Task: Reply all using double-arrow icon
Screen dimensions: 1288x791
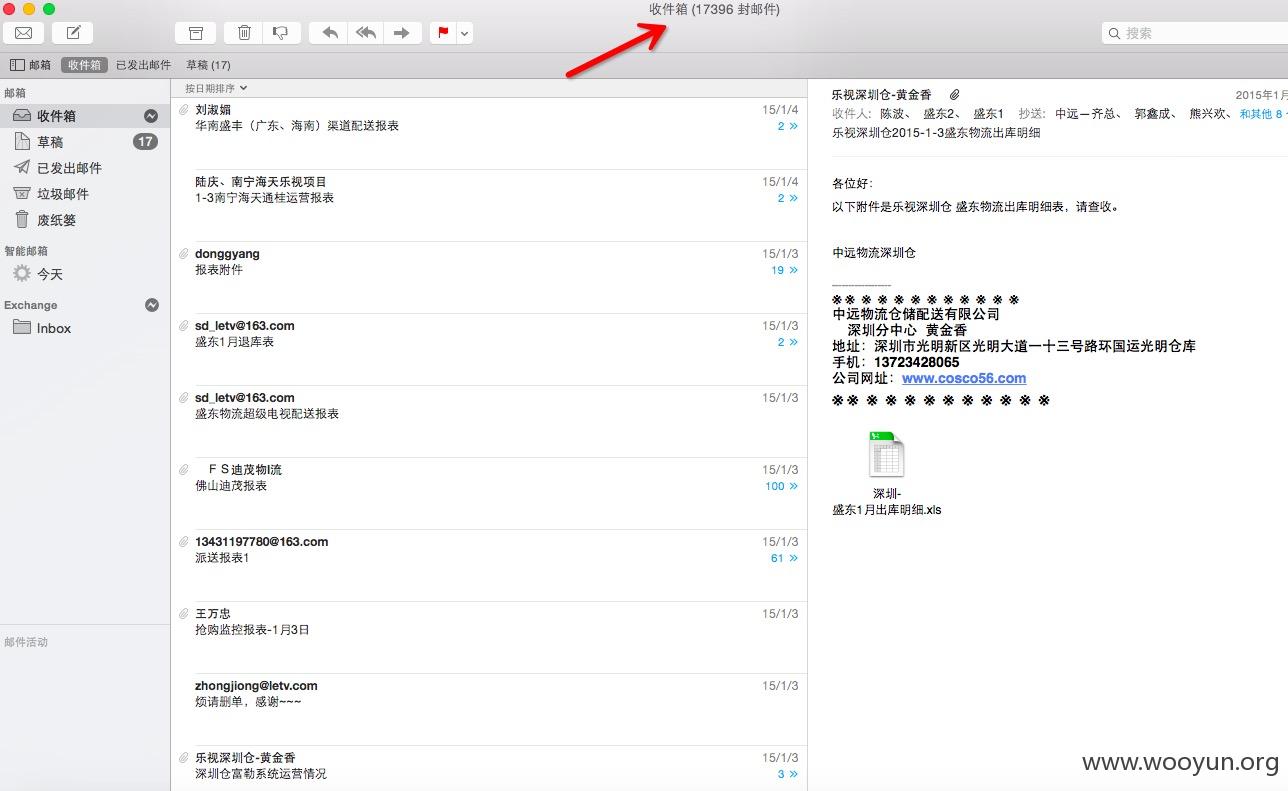Action: coord(366,33)
